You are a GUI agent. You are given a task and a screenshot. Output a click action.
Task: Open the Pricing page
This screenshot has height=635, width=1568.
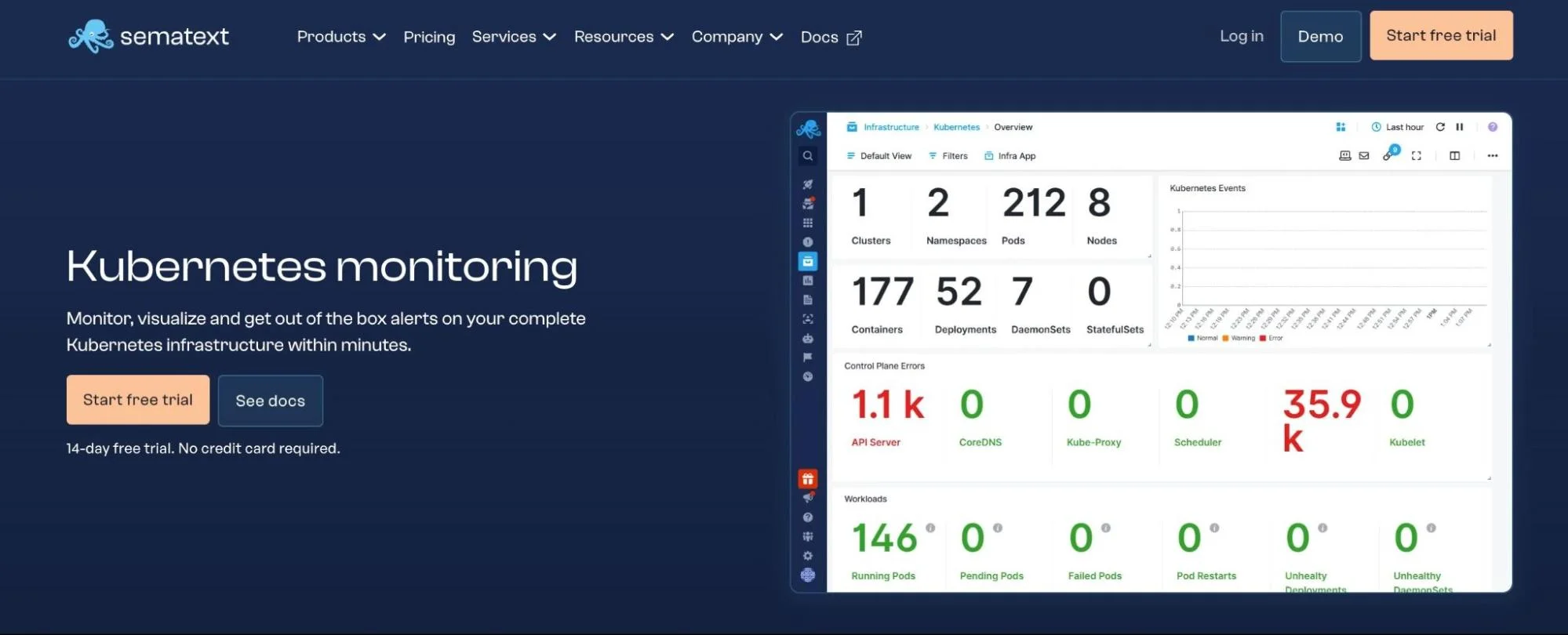click(x=429, y=37)
